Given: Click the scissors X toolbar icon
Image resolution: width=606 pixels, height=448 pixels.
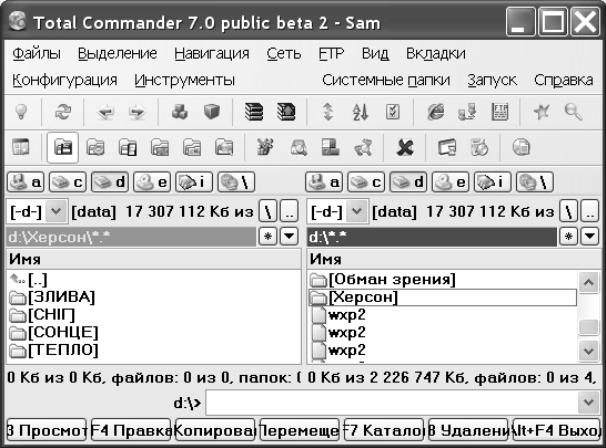Looking at the screenshot, I should [x=405, y=147].
